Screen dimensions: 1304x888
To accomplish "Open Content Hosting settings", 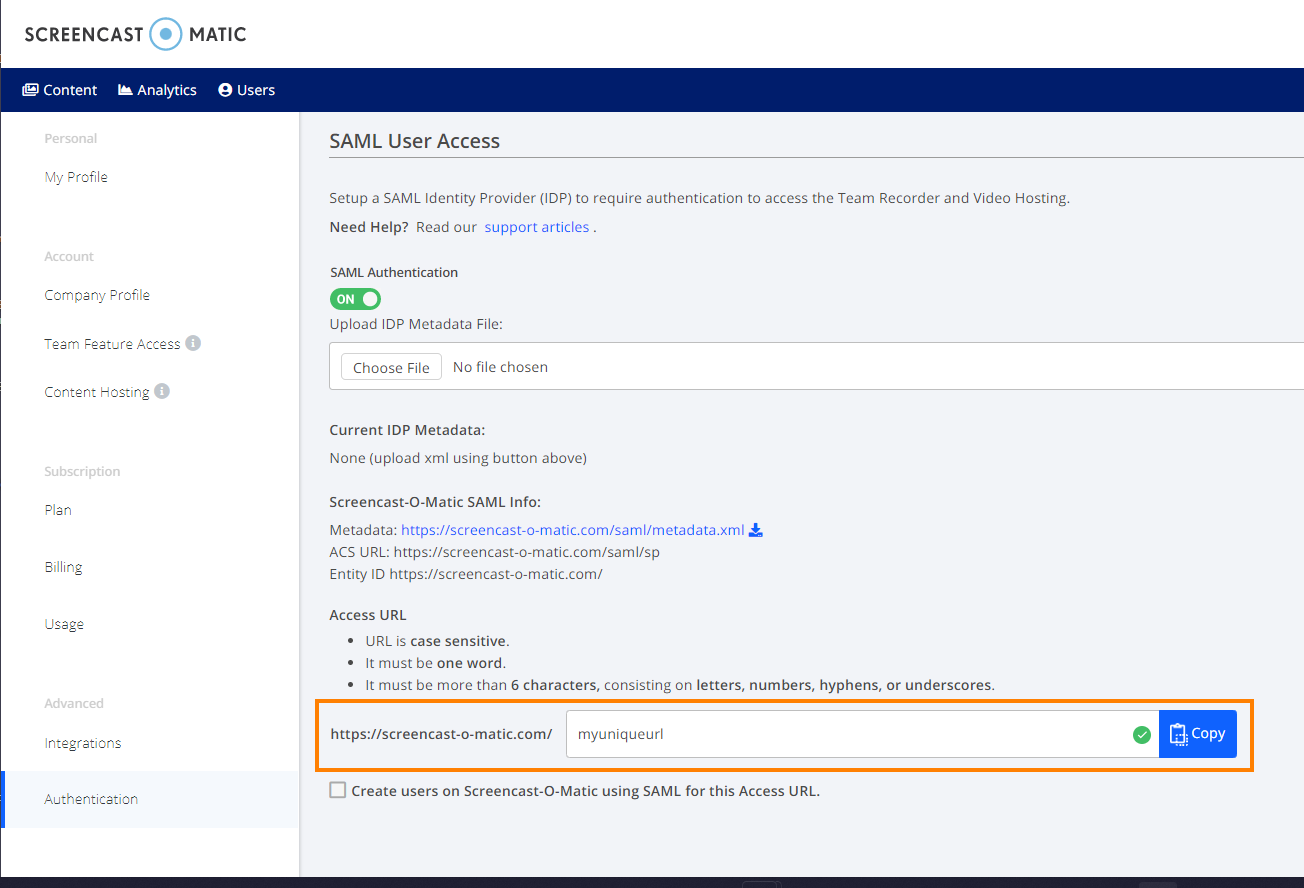I will click(96, 392).
